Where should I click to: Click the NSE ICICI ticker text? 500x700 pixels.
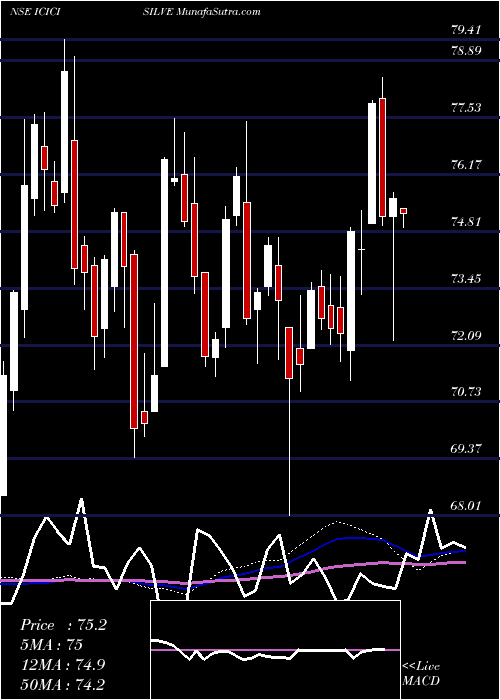35,12
